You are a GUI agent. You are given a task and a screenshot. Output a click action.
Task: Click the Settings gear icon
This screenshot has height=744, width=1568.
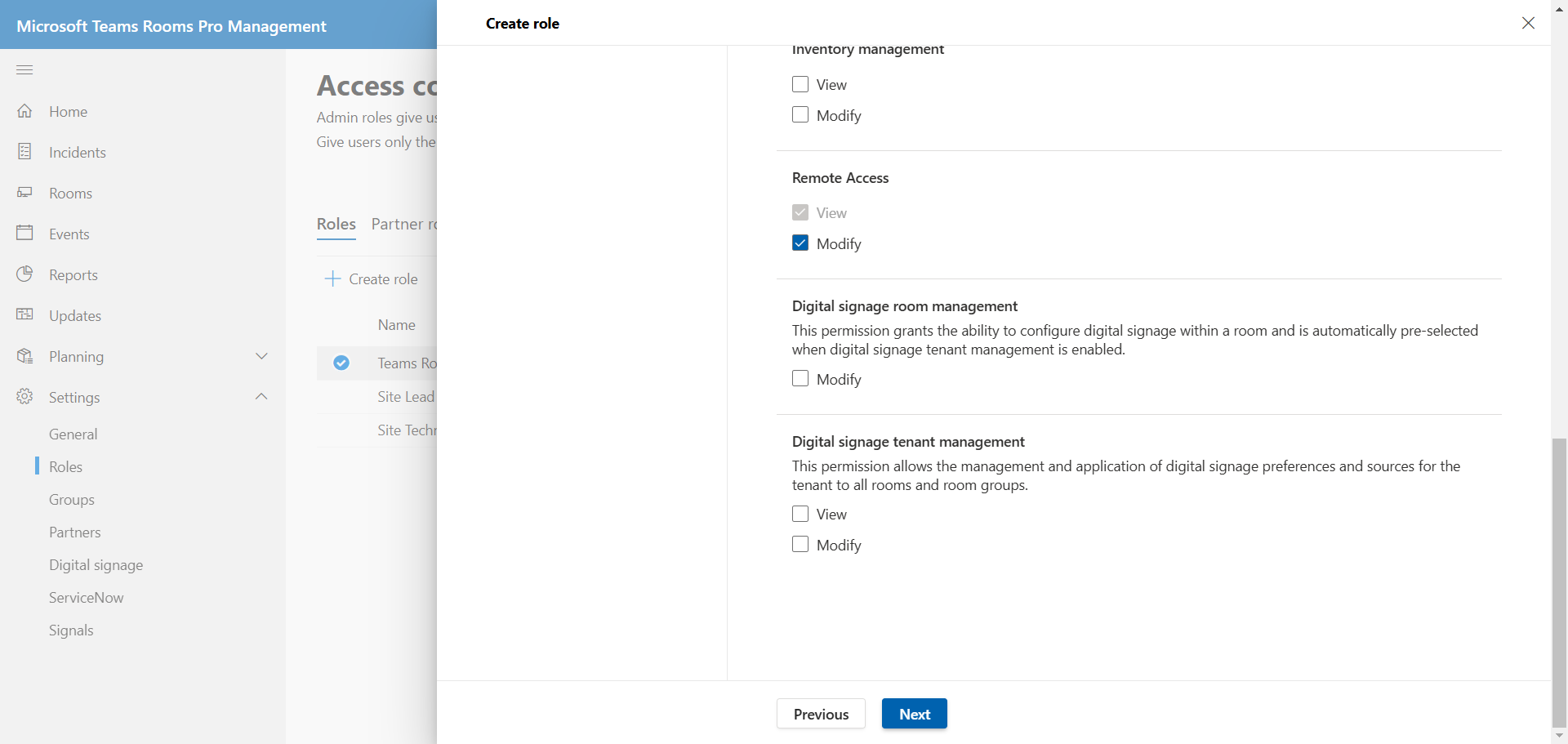click(24, 397)
